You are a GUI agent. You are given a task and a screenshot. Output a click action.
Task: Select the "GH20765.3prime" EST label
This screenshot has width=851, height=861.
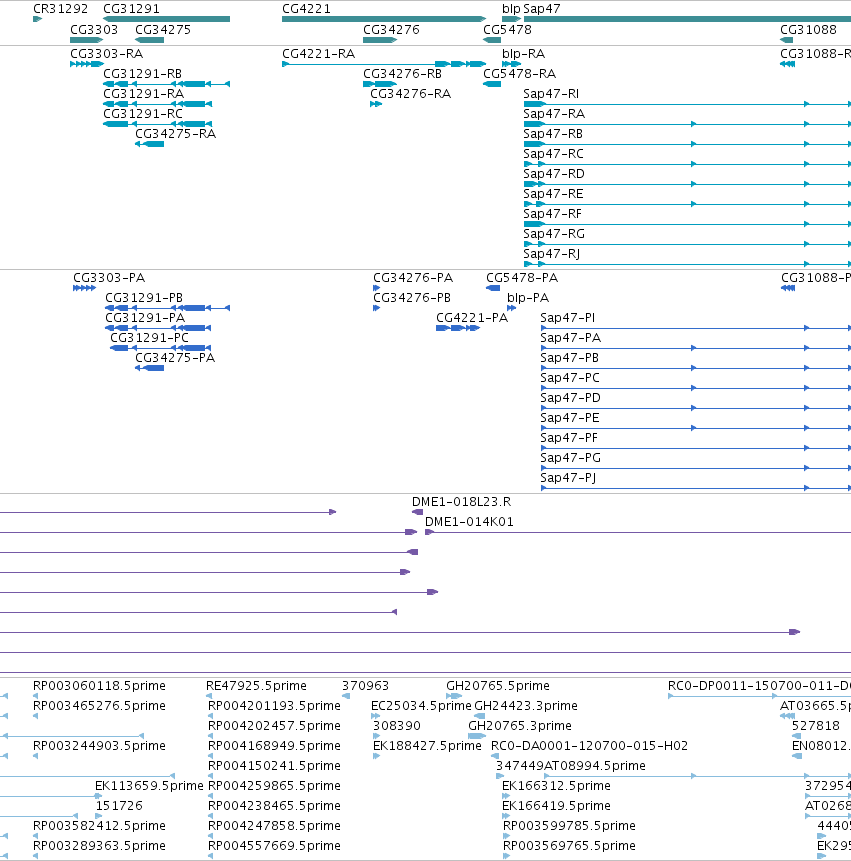pos(519,726)
